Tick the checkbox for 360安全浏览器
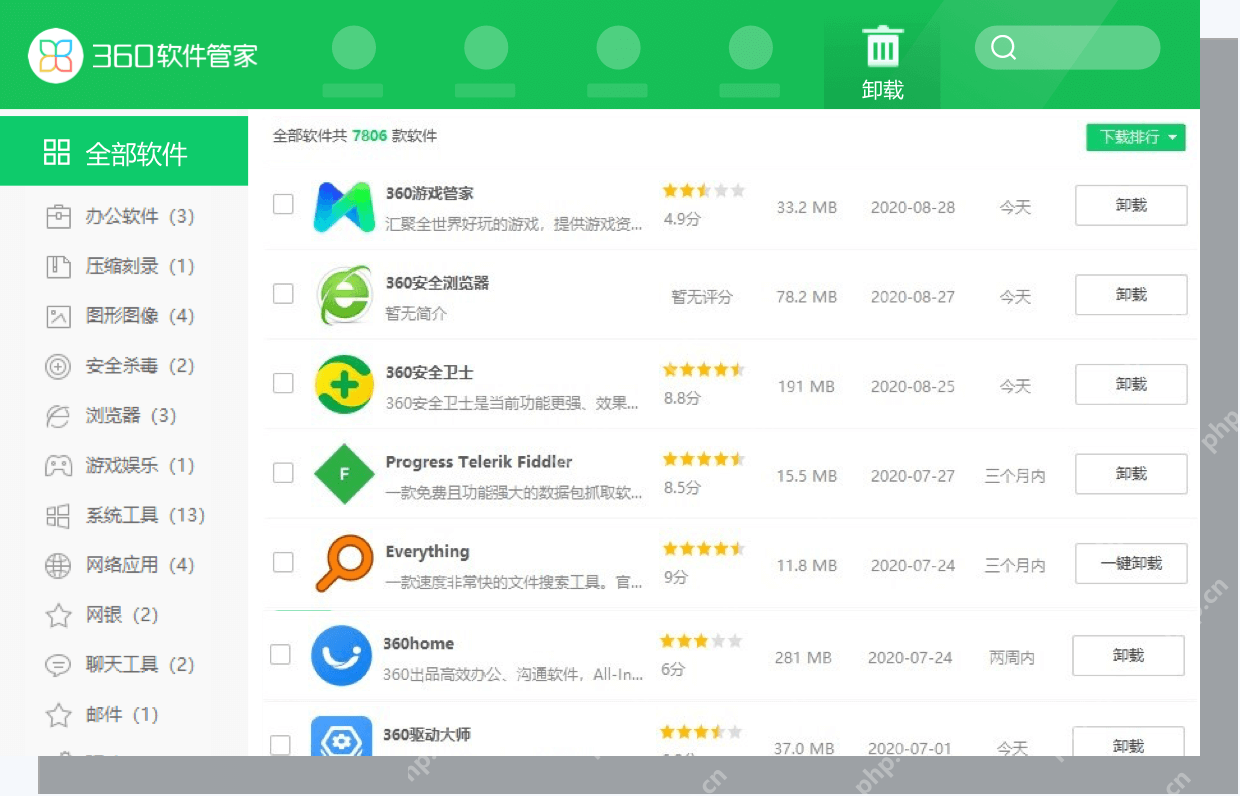 coord(283,293)
